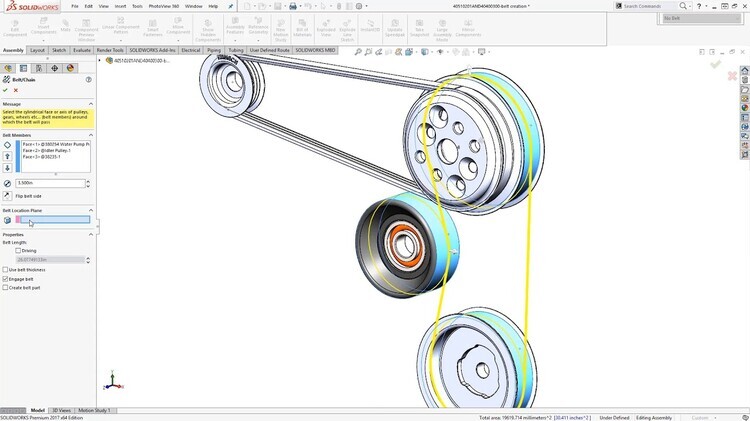Click the Flip belt side icon
Viewport: 750px width, 421px height.
(x=7, y=196)
